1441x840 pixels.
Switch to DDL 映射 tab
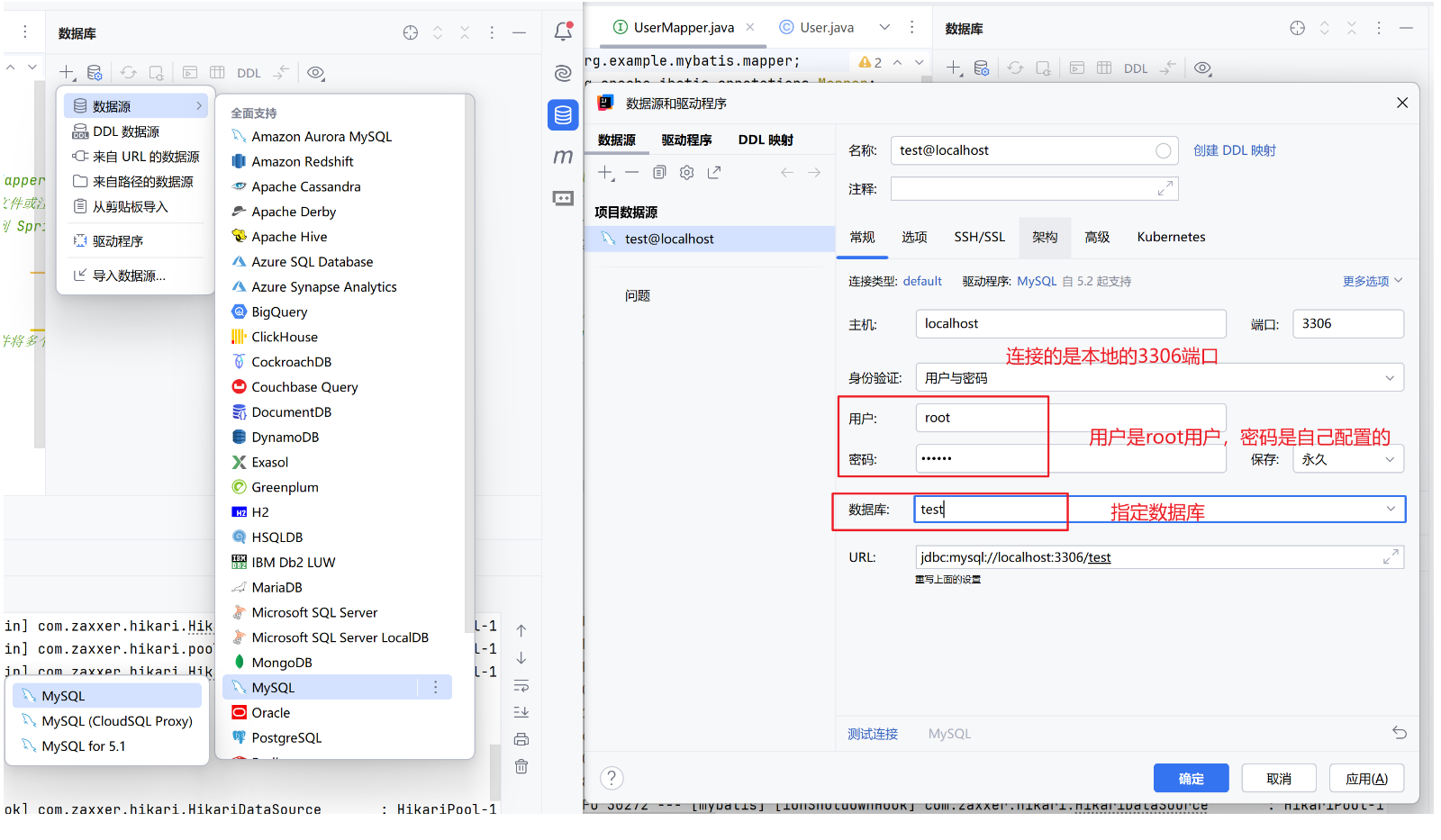tap(766, 140)
